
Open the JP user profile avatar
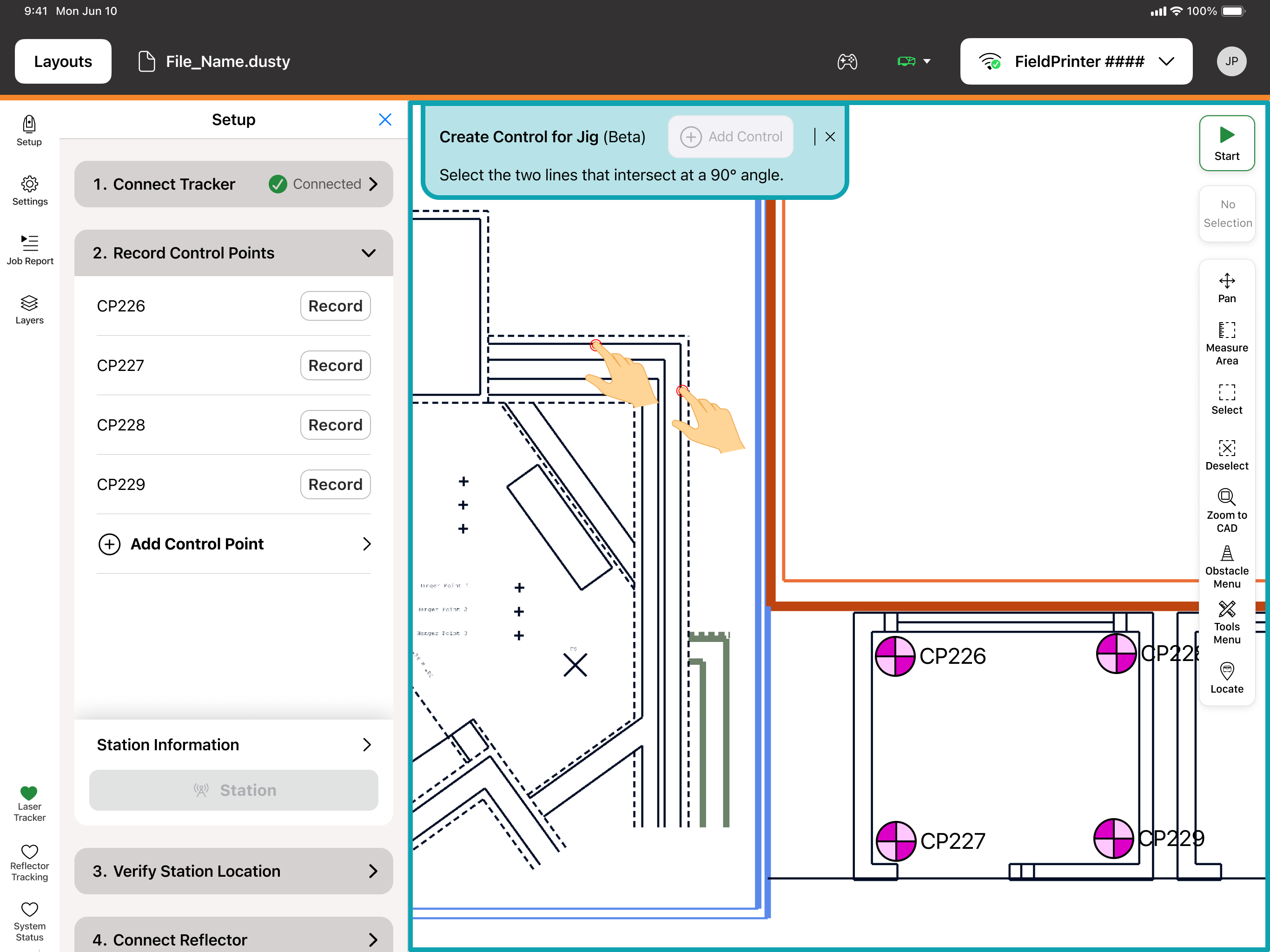pos(1231,61)
